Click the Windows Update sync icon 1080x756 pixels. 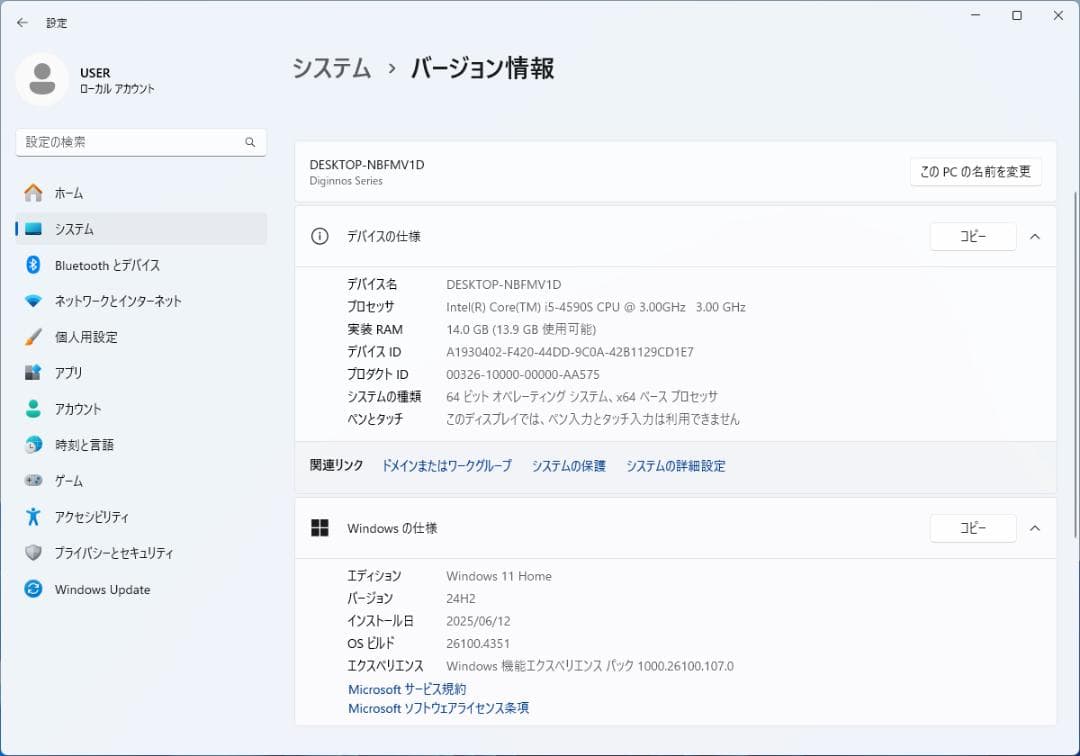tap(33, 589)
